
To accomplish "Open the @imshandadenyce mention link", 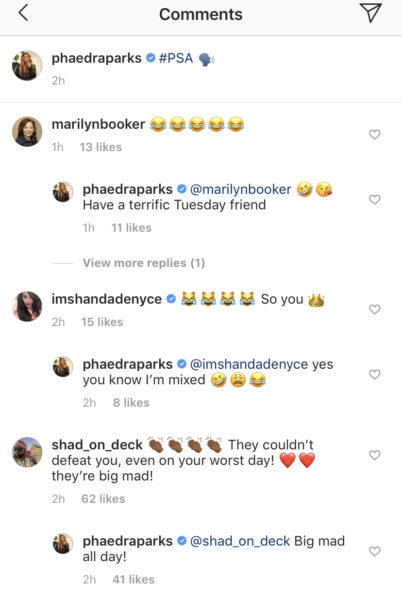I will 249,364.
